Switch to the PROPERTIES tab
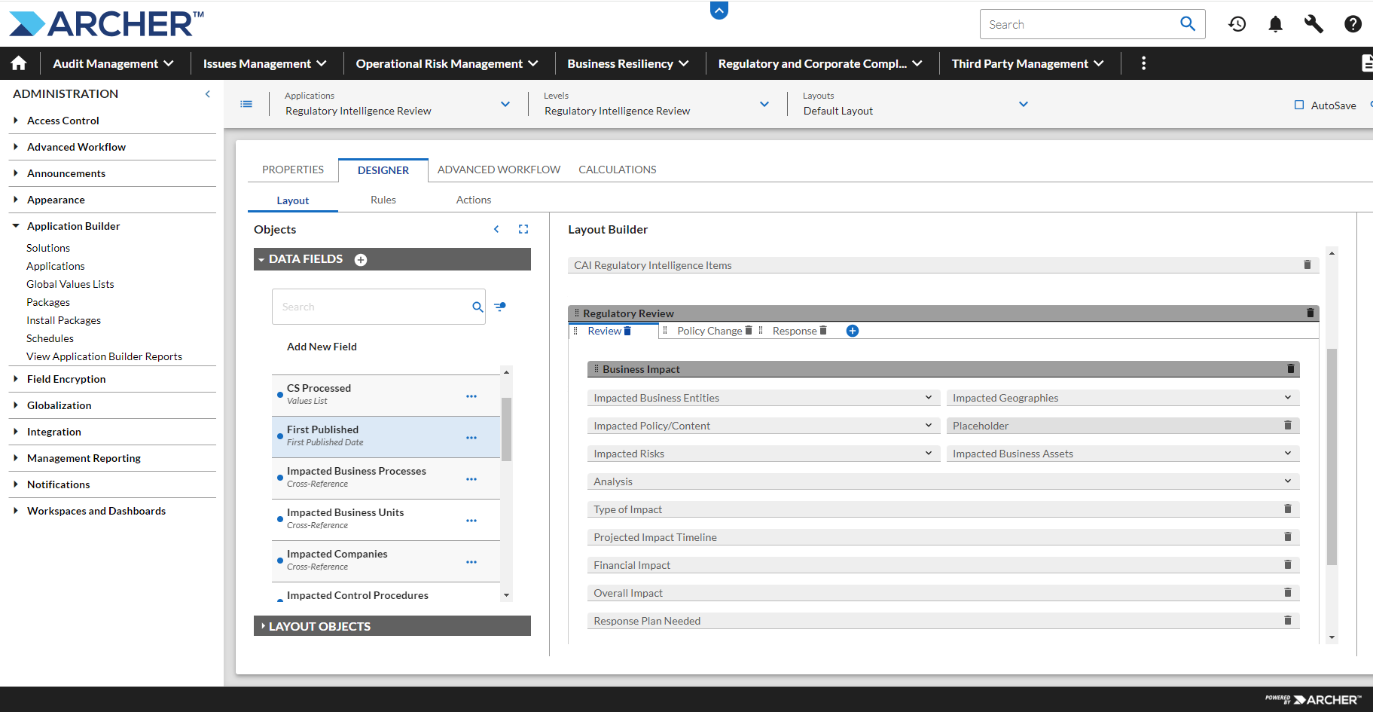 coord(293,169)
